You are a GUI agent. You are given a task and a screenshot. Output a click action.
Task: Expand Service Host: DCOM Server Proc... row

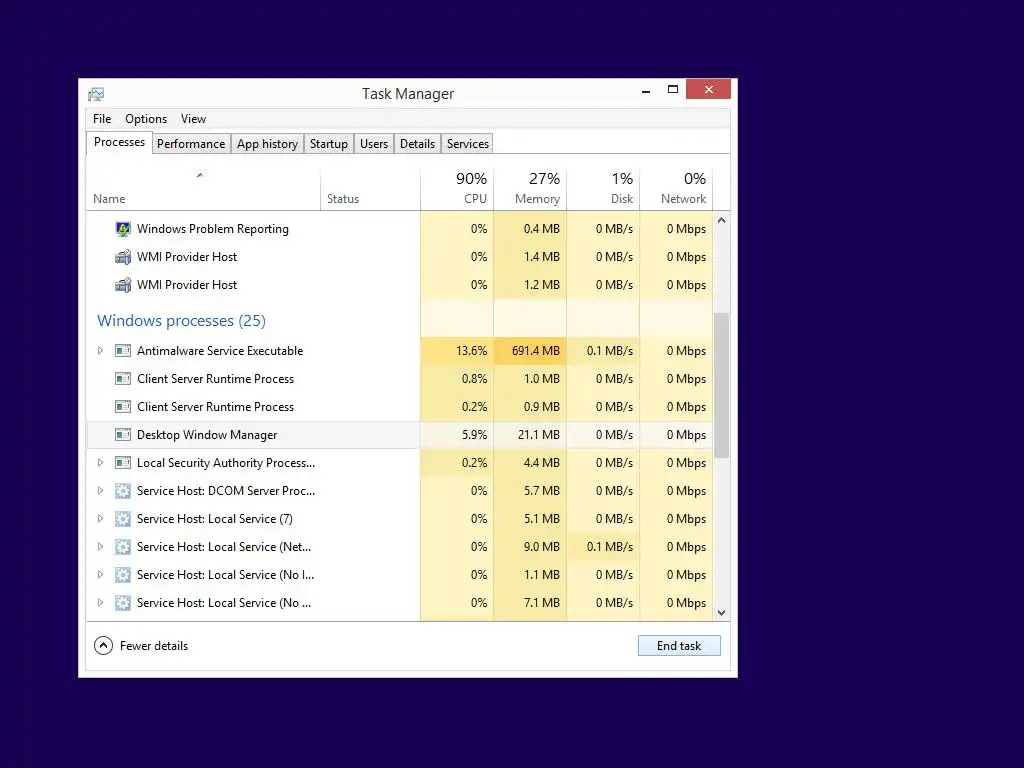coord(100,491)
